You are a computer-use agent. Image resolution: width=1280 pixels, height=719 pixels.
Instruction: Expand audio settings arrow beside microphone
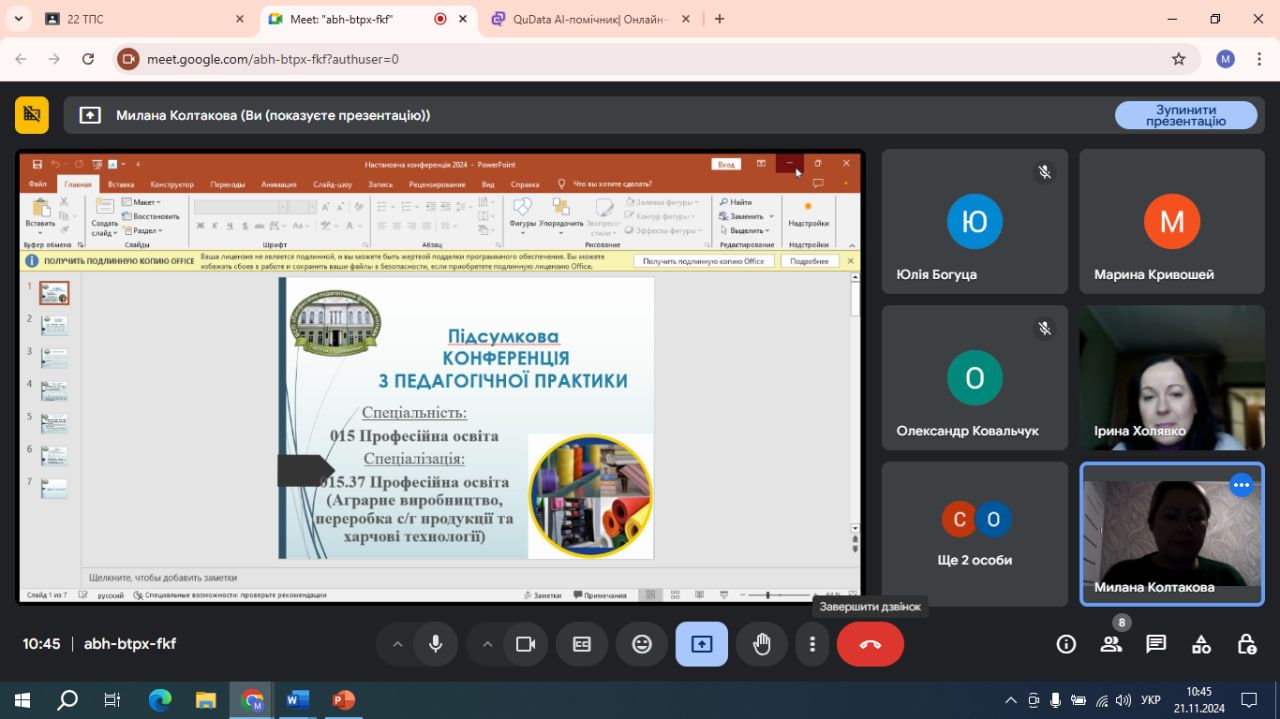[x=398, y=644]
